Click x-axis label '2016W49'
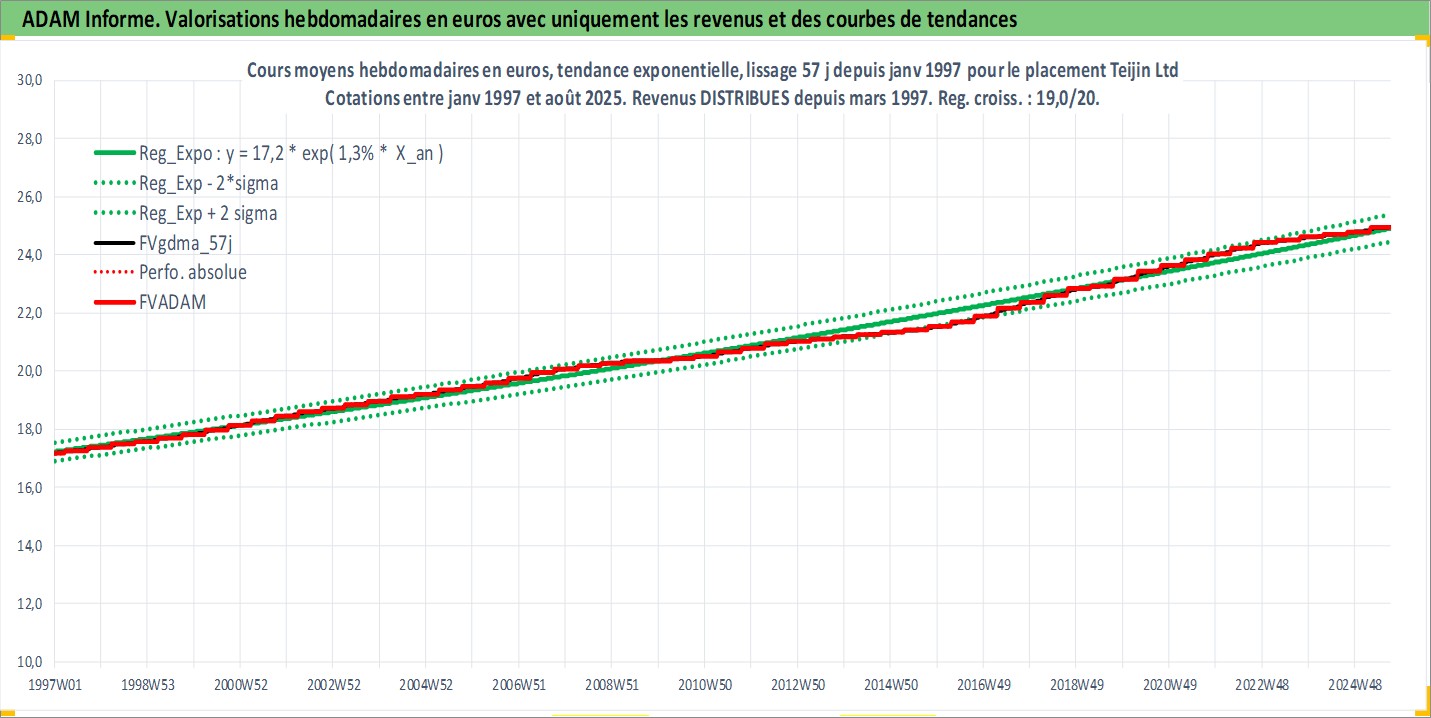The width and height of the screenshot is (1431, 718). pyautogui.click(x=982, y=684)
